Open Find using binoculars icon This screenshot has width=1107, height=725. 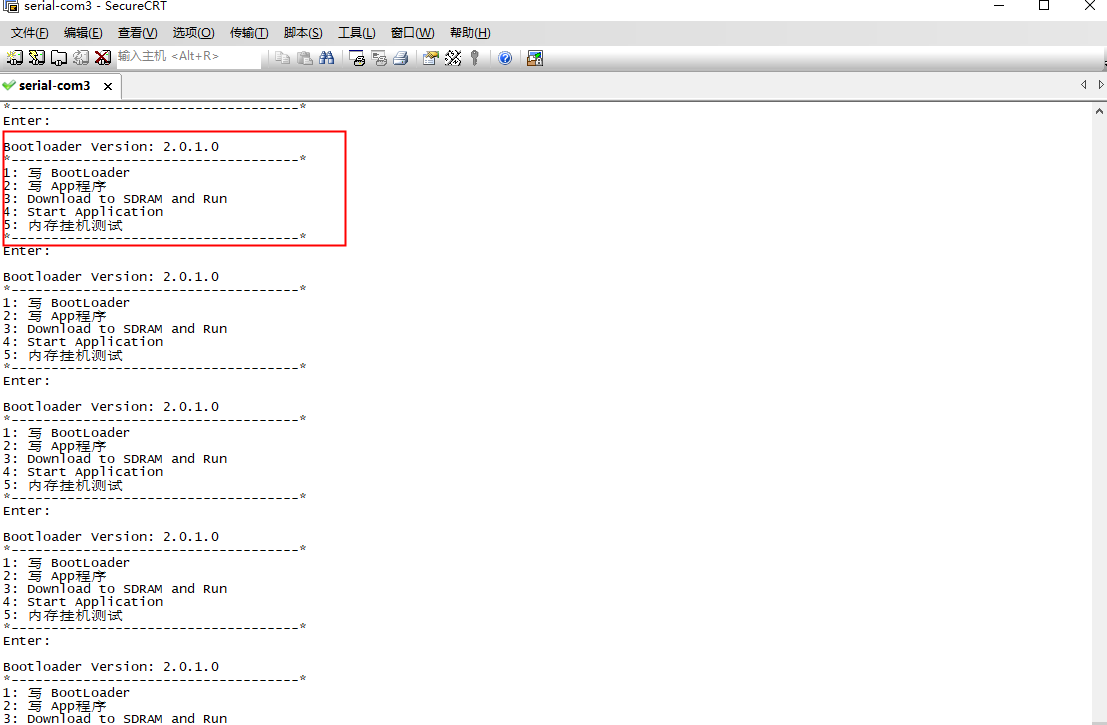click(326, 58)
